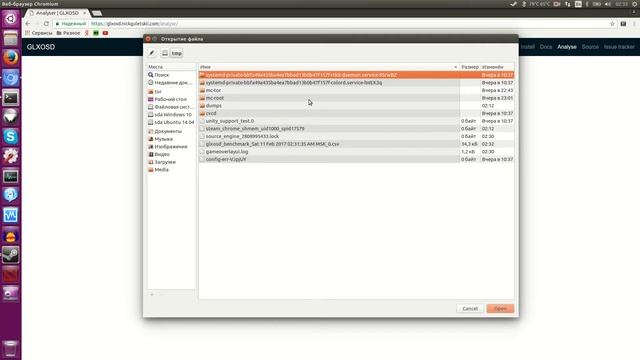Click the GLXOSD site logo text
The height and width of the screenshot is (360, 640).
(x=41, y=47)
